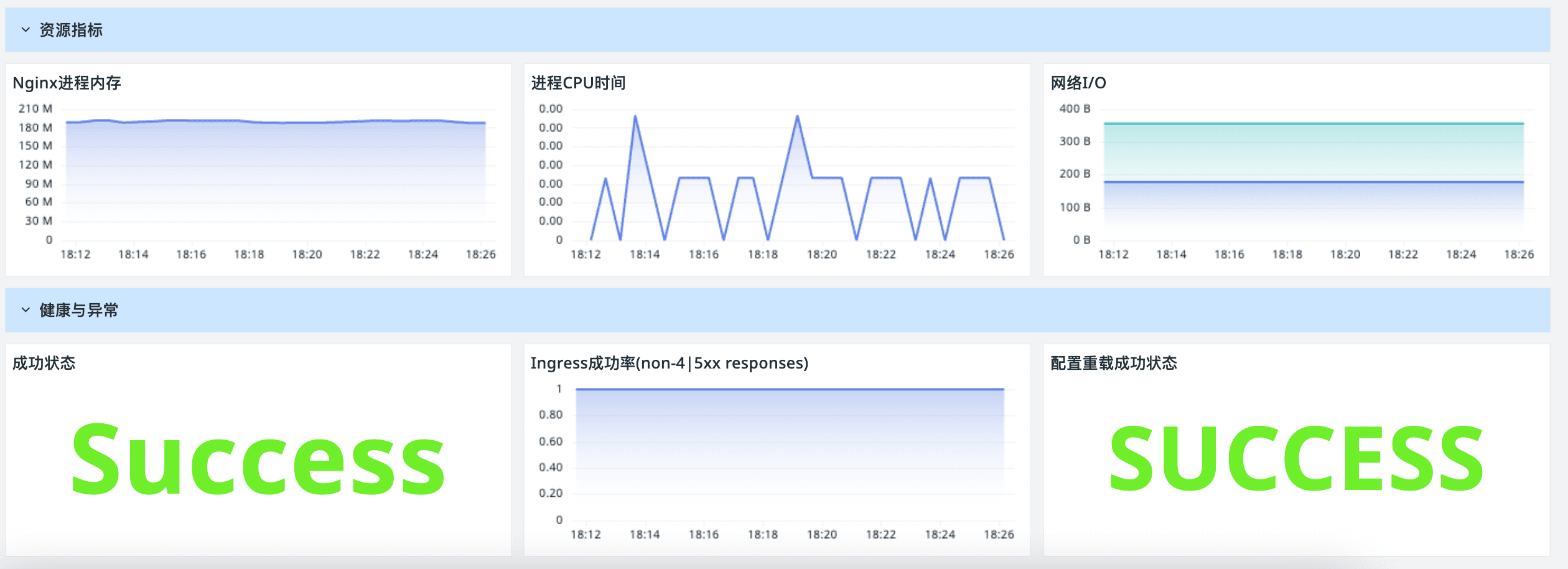The width and height of the screenshot is (1568, 569).
Task: Click 18:24 on 网络I/O time axis
Action: [x=1460, y=255]
